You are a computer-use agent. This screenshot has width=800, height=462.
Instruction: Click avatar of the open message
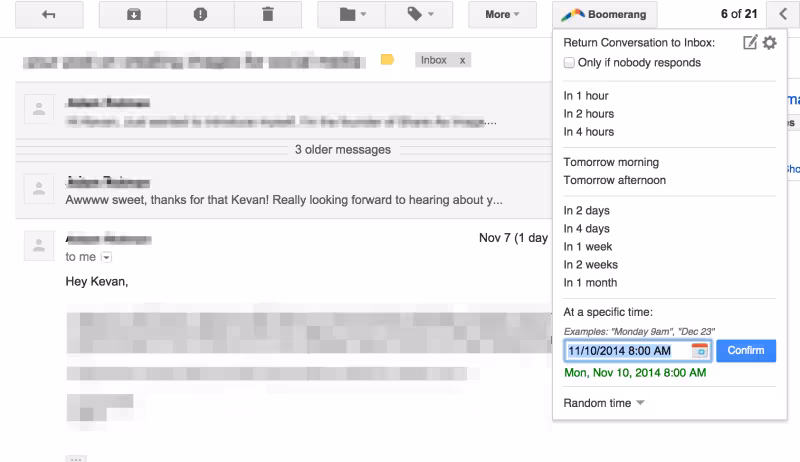39,246
